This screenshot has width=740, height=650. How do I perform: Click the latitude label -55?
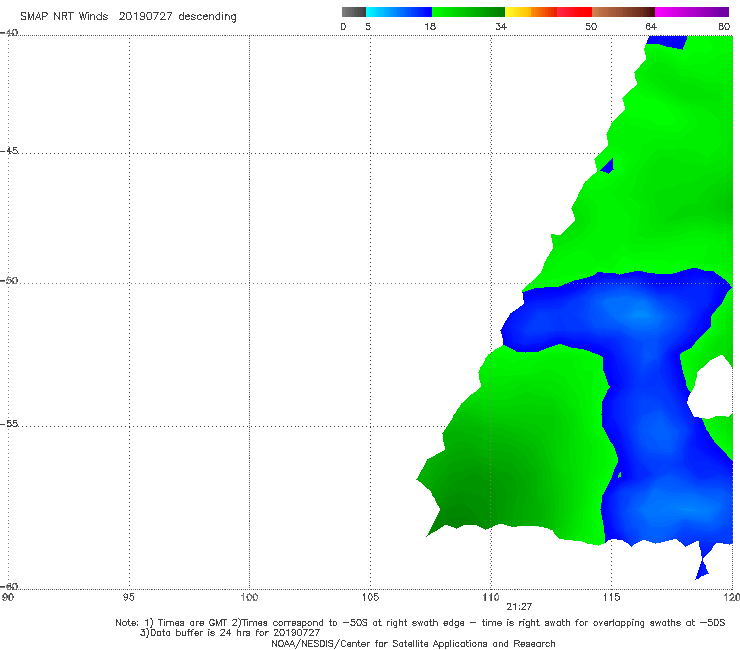click(9, 423)
